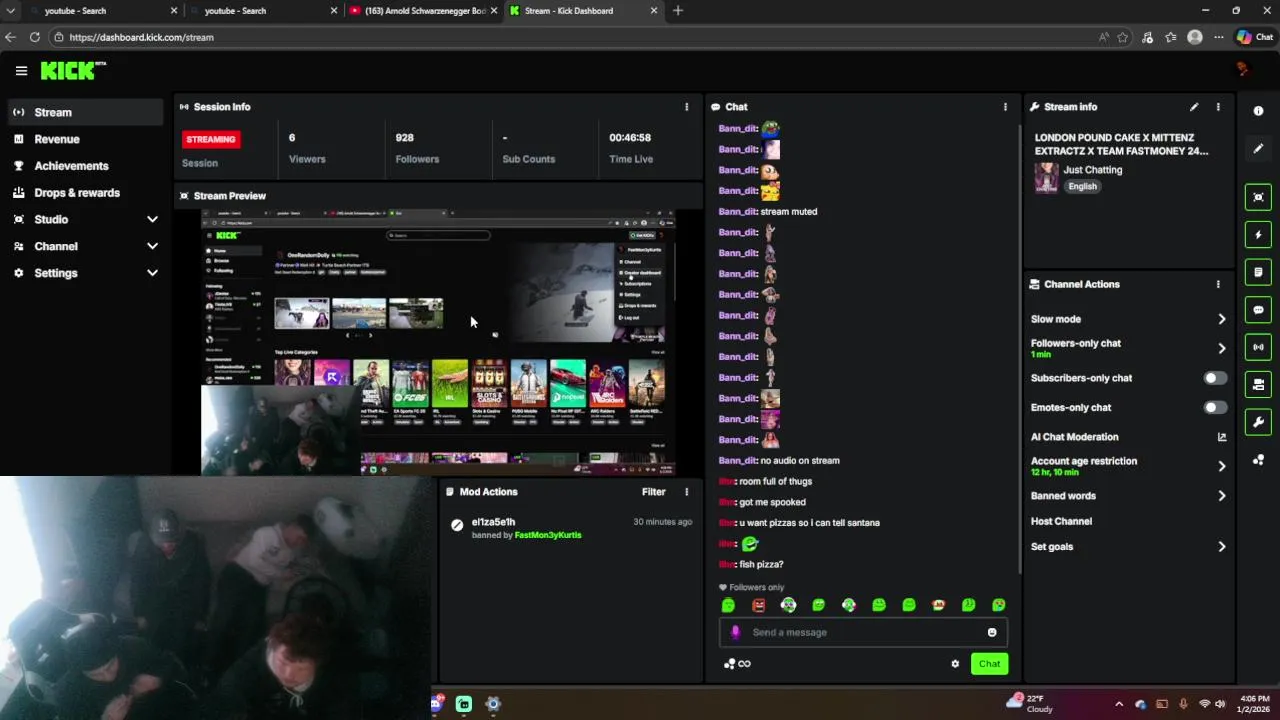
Task: Open Channel Actions three-dot menu
Action: click(x=1218, y=284)
